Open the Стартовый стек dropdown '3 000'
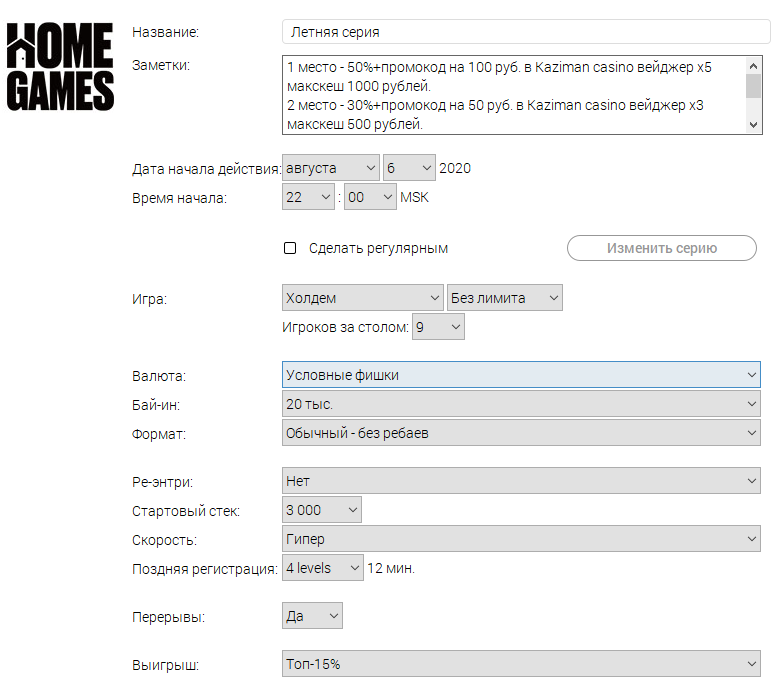The width and height of the screenshot is (771, 684). coord(322,510)
